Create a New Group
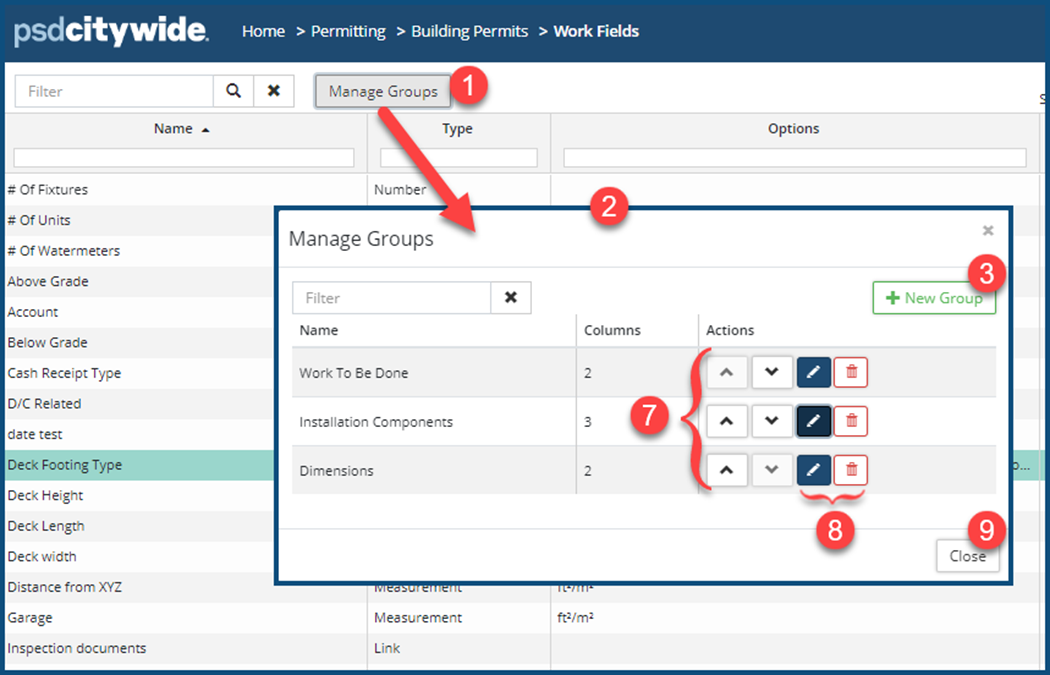1050x675 pixels. 934,298
